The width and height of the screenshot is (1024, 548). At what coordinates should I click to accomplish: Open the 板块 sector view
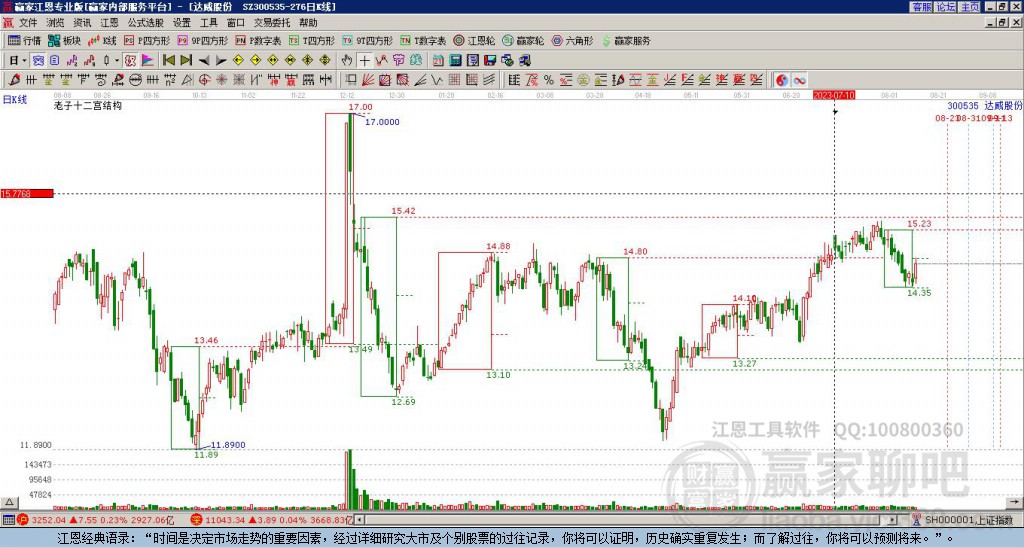(65, 40)
